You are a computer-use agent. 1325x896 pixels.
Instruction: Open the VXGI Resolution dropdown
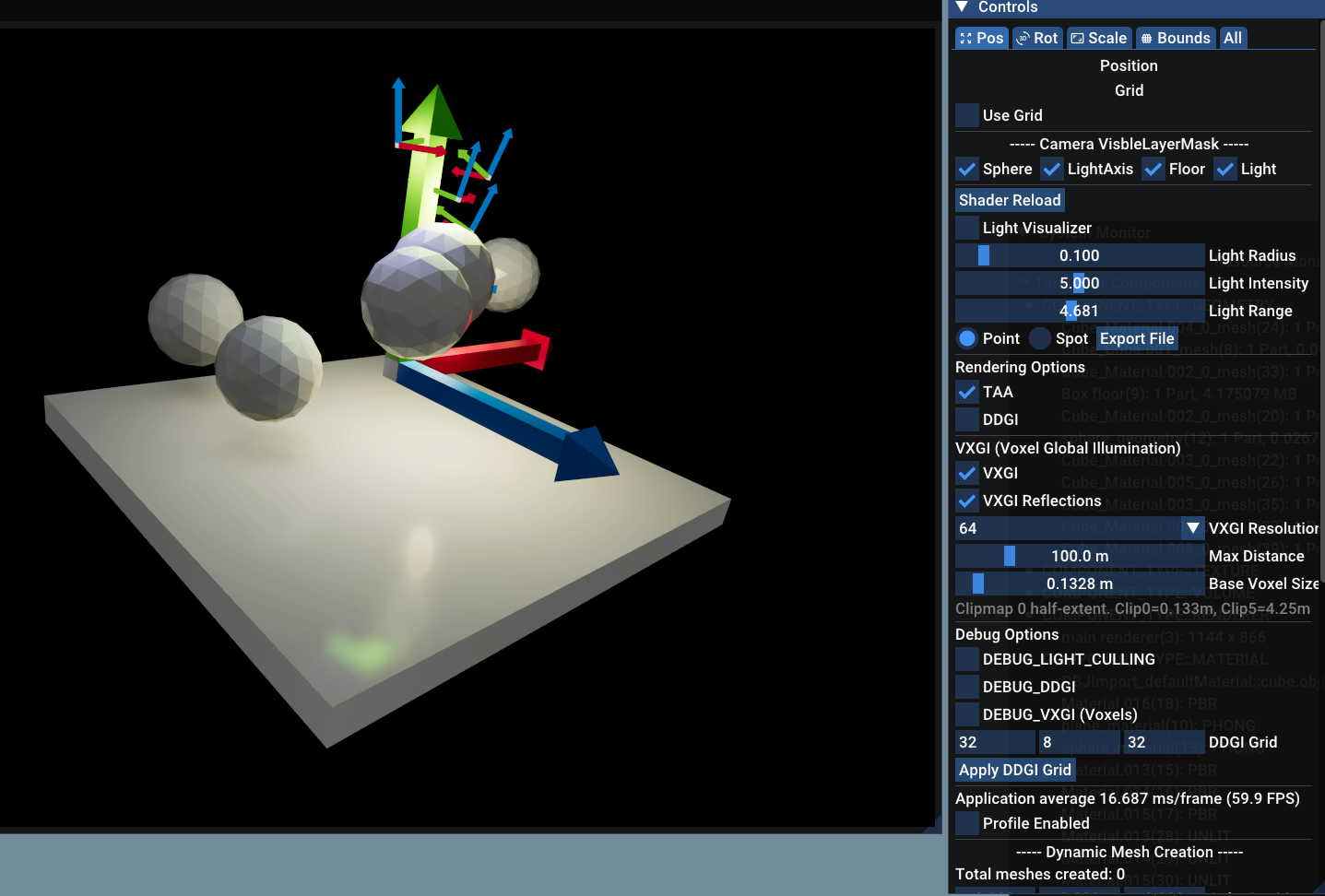coord(1192,528)
